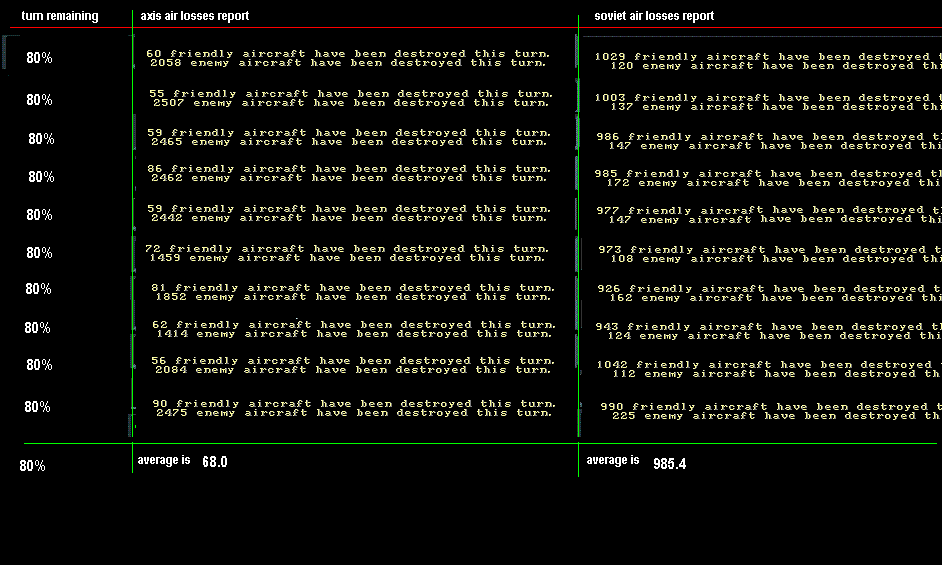
Task: Select the "926 friendly aircraft" soviet line
Action: [770, 289]
